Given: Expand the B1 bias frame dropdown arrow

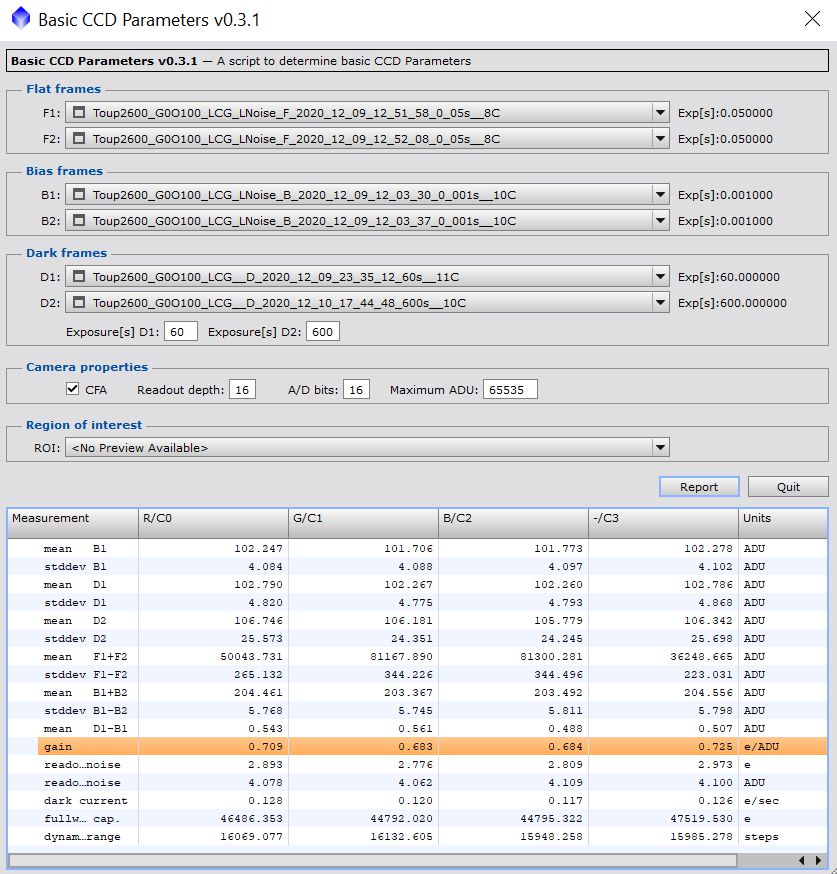Looking at the screenshot, I should 660,195.
